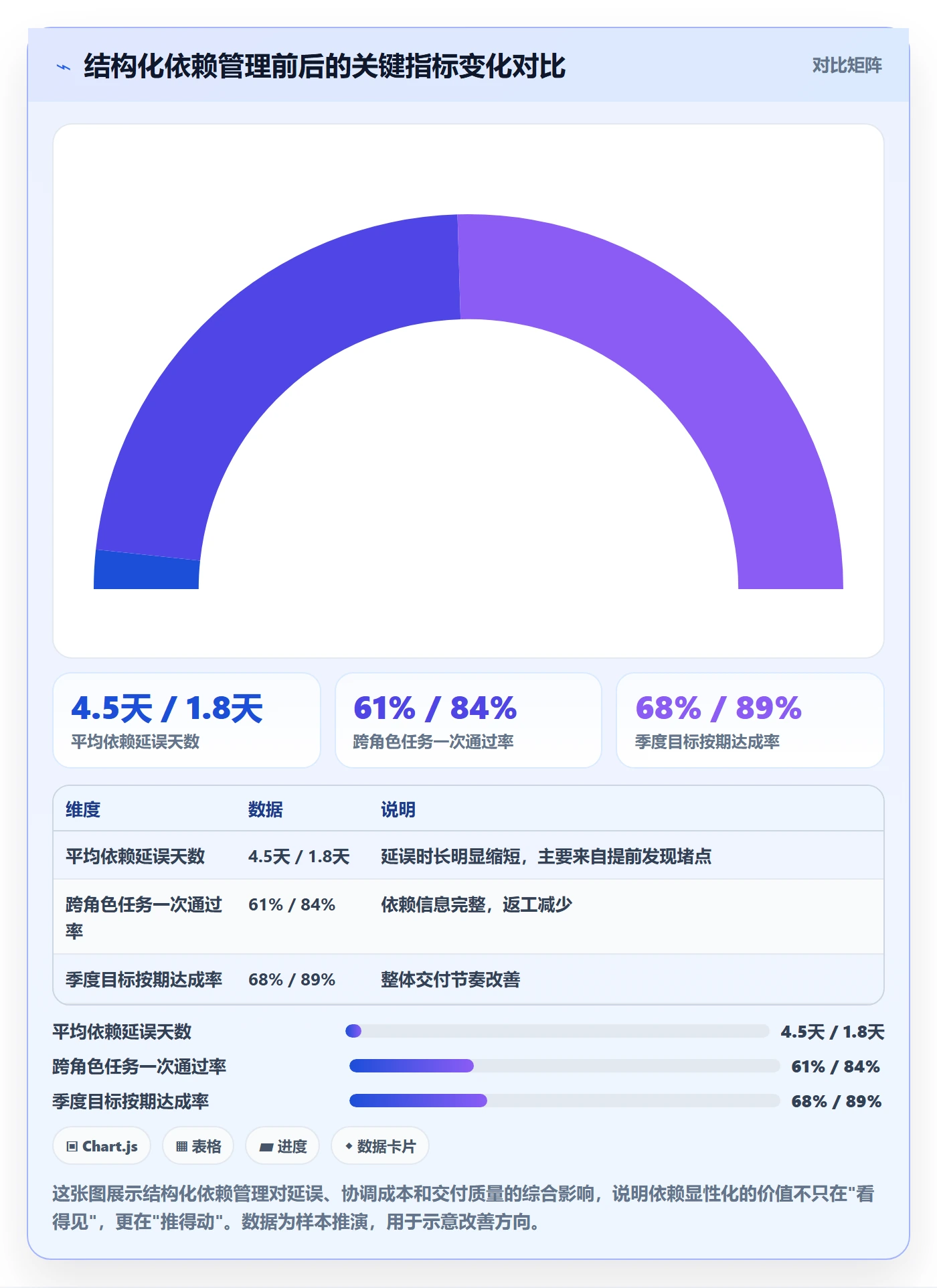Click the 61% / 84% data card
The height and width of the screenshot is (1288, 937).
pyautogui.click(x=468, y=720)
